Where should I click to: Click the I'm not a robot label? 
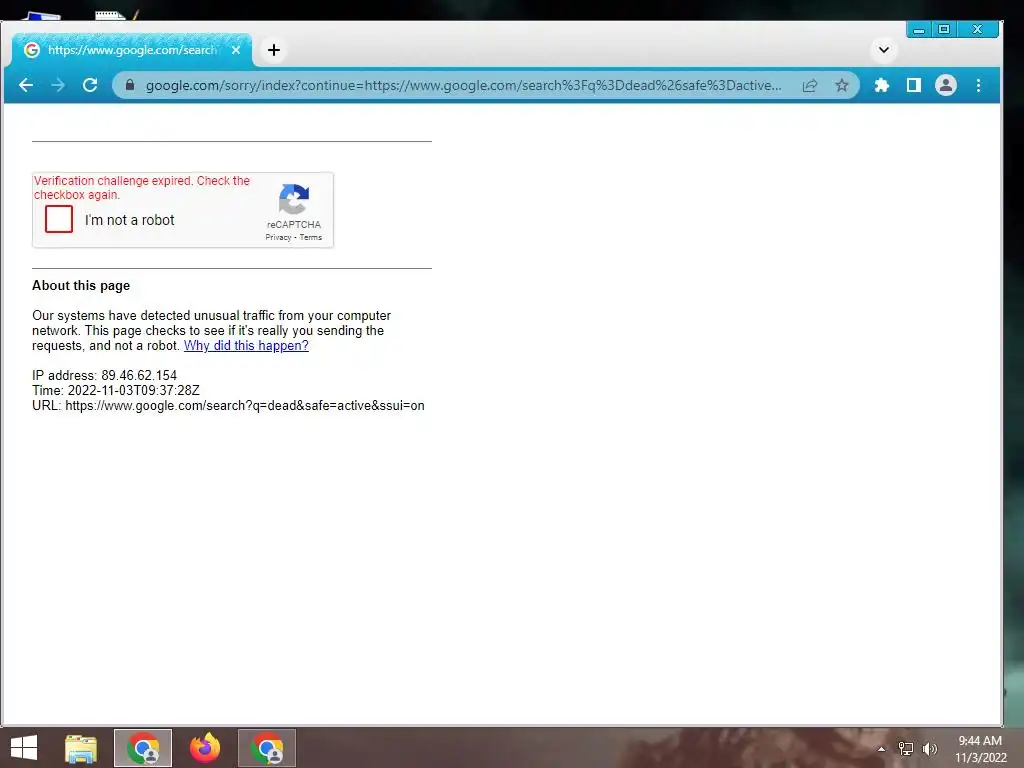coord(129,220)
